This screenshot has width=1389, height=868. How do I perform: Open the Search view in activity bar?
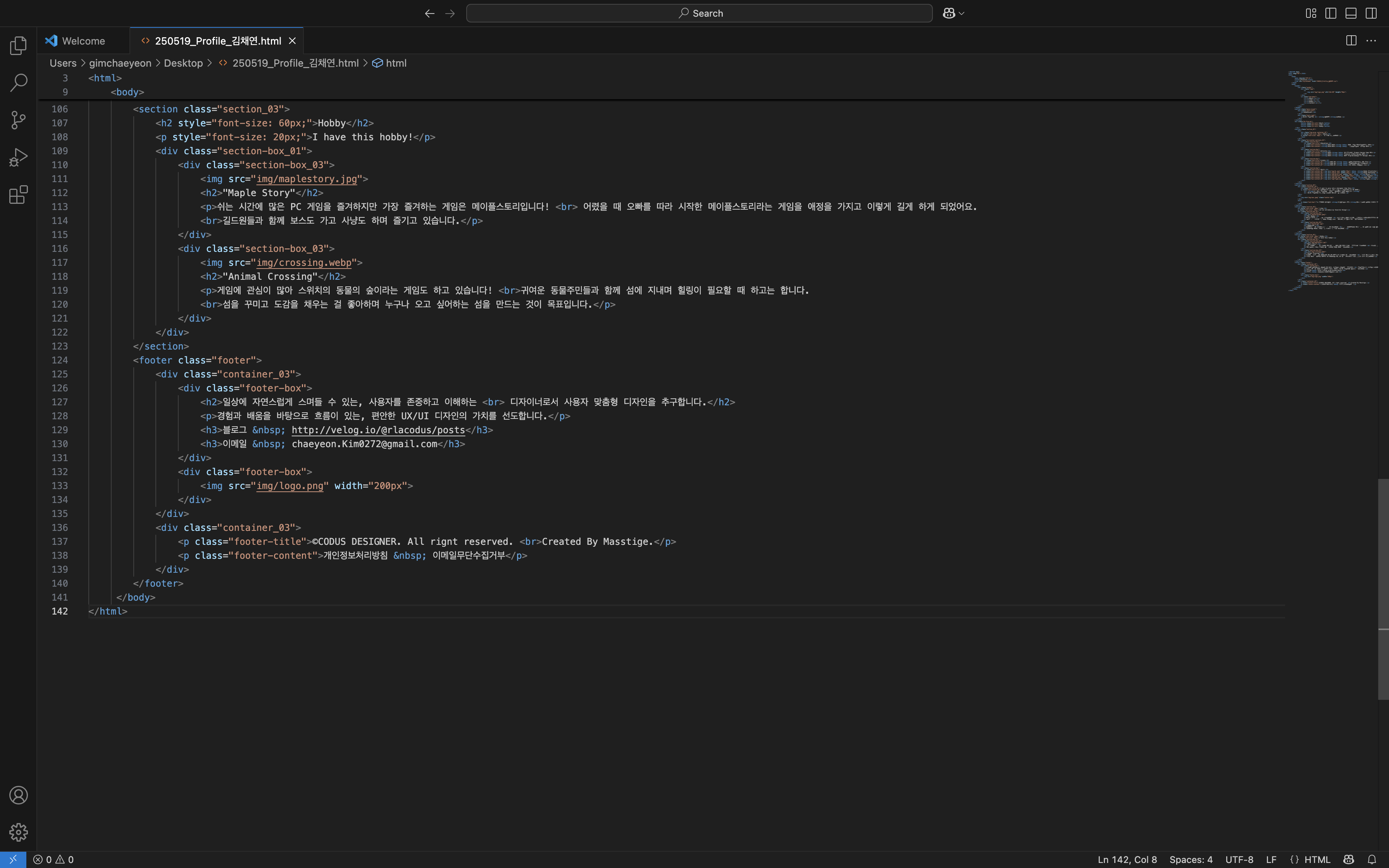click(18, 83)
